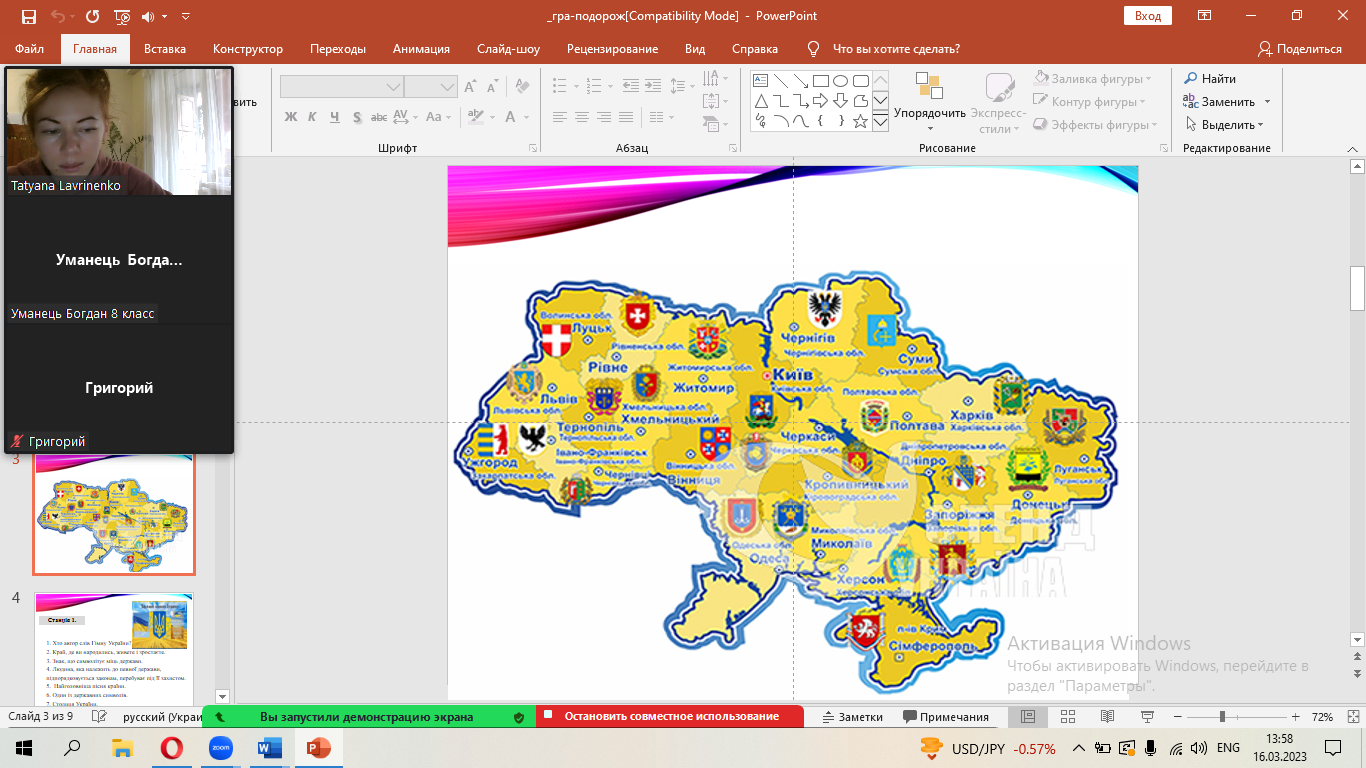Select the Triangle shape in gallery

[x=760, y=101]
